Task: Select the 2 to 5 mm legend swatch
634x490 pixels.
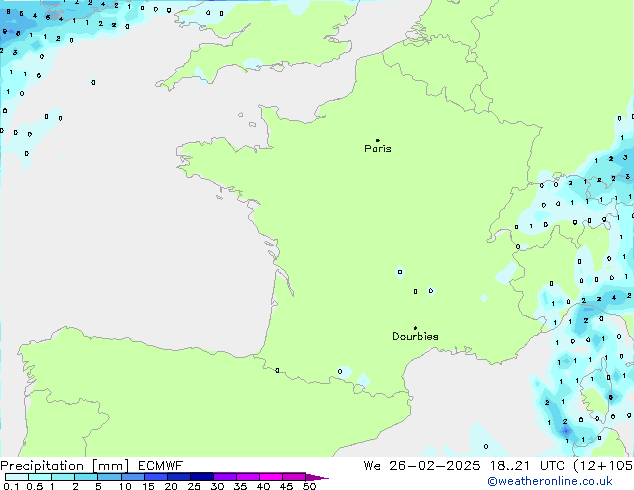Action: 86,477
